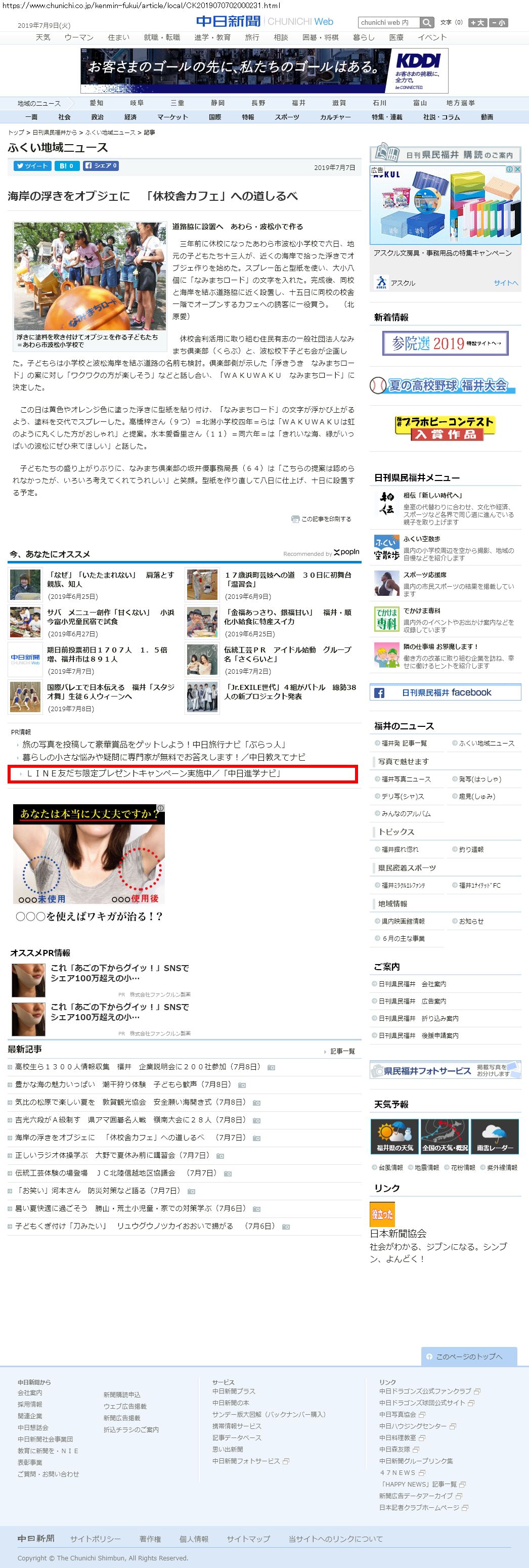The image size is (529, 1568).
Task: Click the Hatena B! bookmark button
Action: click(66, 165)
